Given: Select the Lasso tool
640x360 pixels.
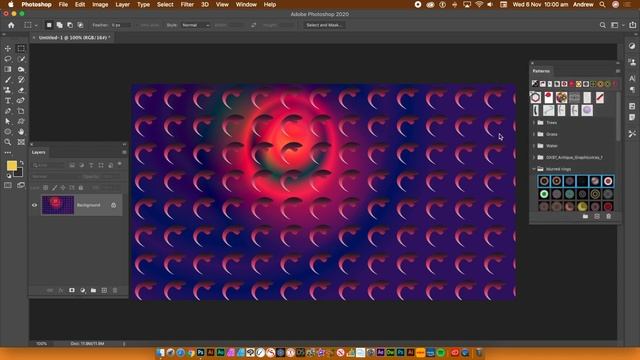Looking at the screenshot, I should point(8,59).
